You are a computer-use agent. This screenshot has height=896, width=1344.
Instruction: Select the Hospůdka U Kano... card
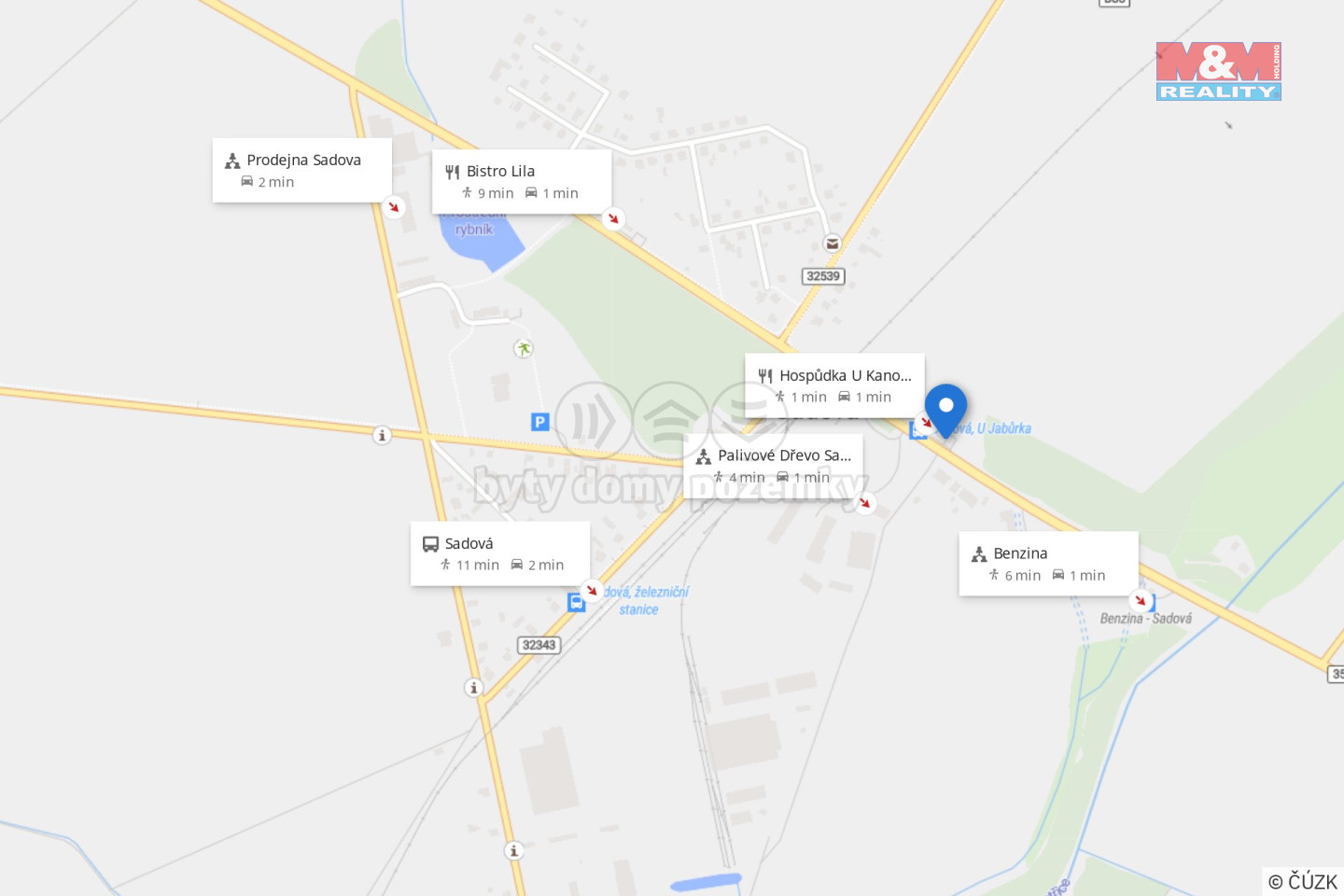point(835,385)
